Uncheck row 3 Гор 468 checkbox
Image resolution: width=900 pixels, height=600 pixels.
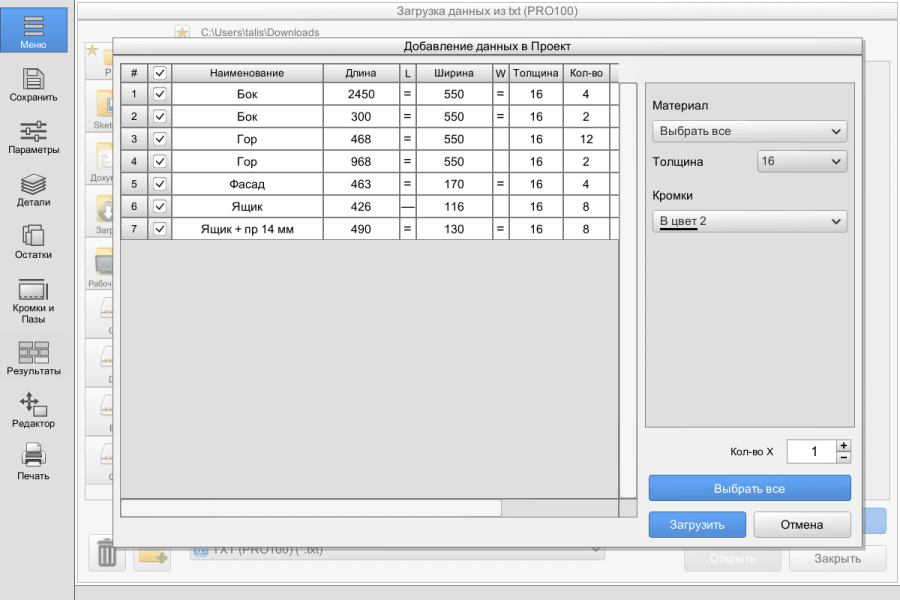(160, 139)
